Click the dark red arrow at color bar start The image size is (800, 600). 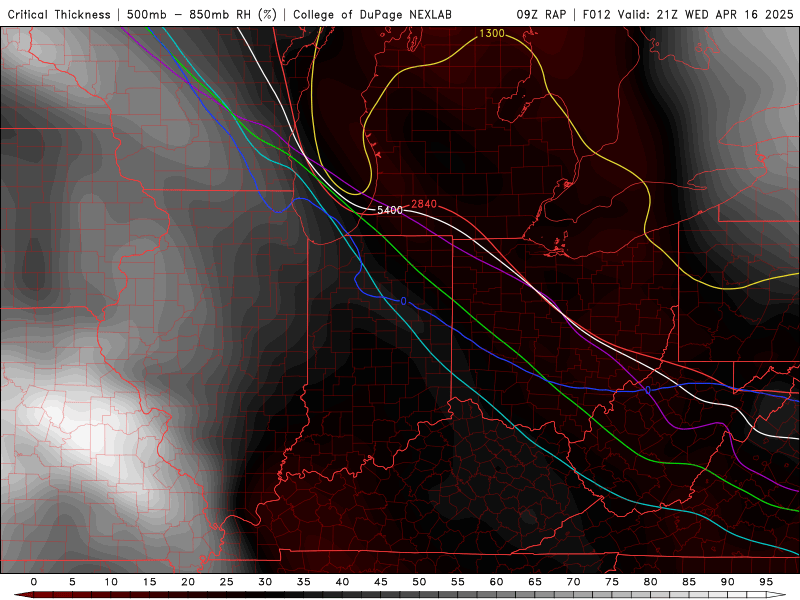[x=23, y=595]
